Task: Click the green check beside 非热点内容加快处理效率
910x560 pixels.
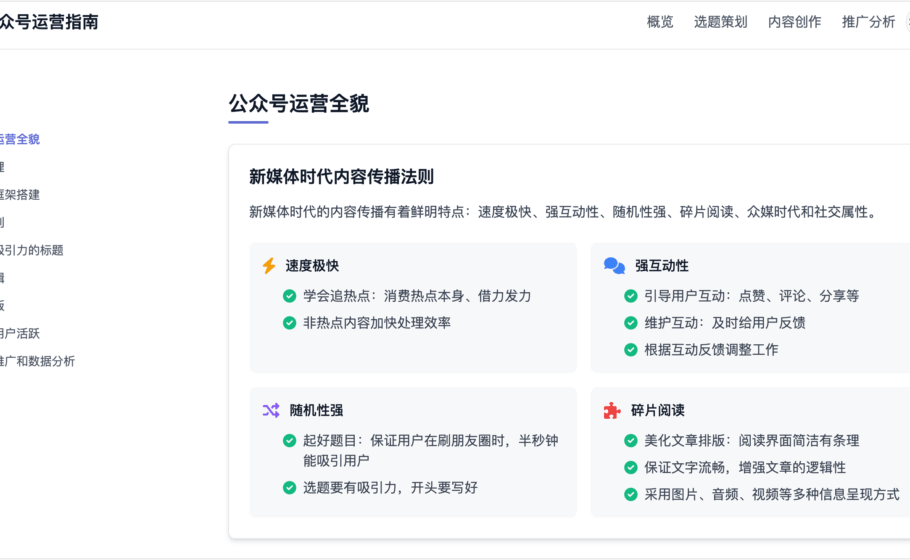Action: coord(290,323)
